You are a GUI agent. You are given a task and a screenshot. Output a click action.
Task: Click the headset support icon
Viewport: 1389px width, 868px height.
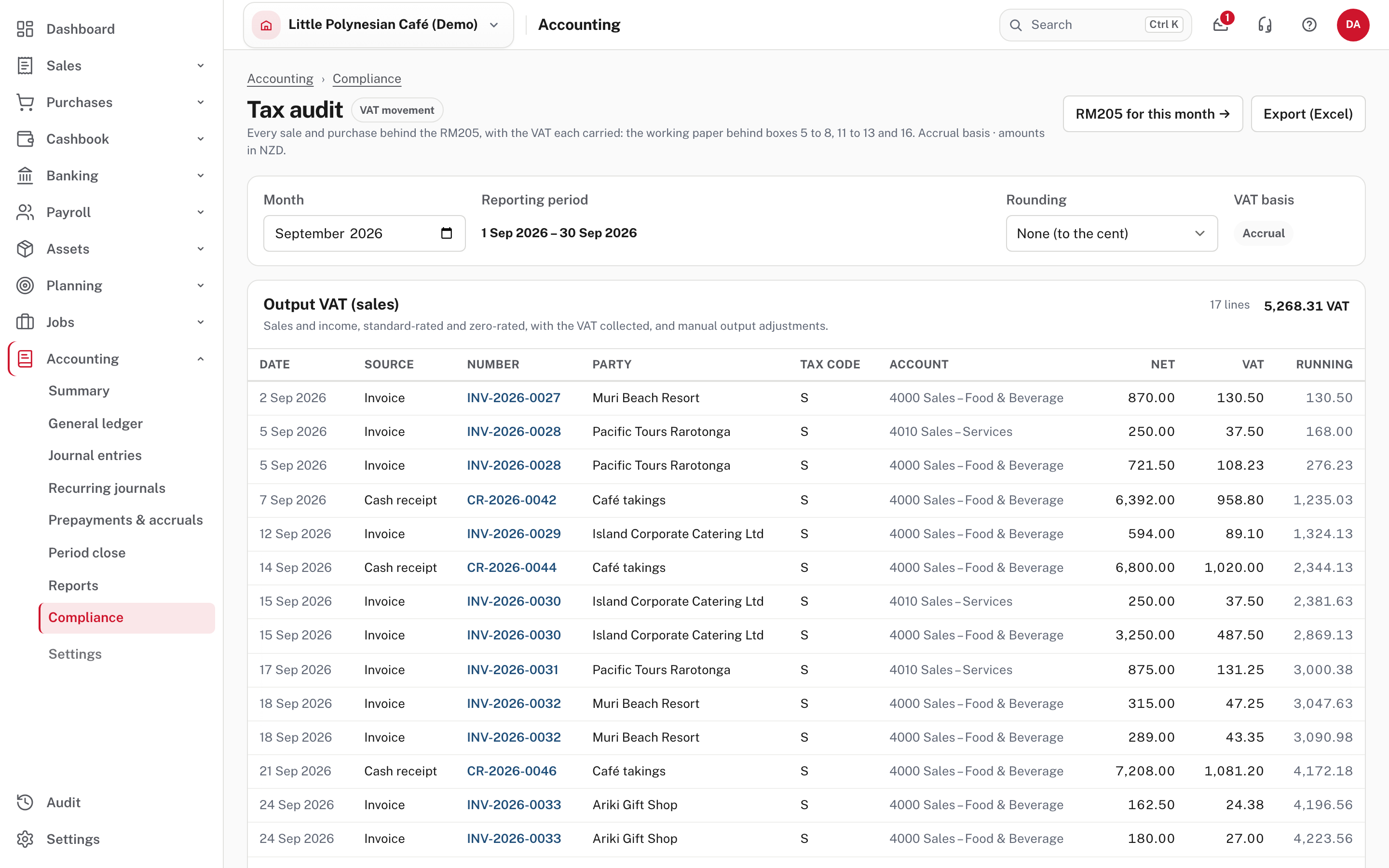(x=1265, y=25)
